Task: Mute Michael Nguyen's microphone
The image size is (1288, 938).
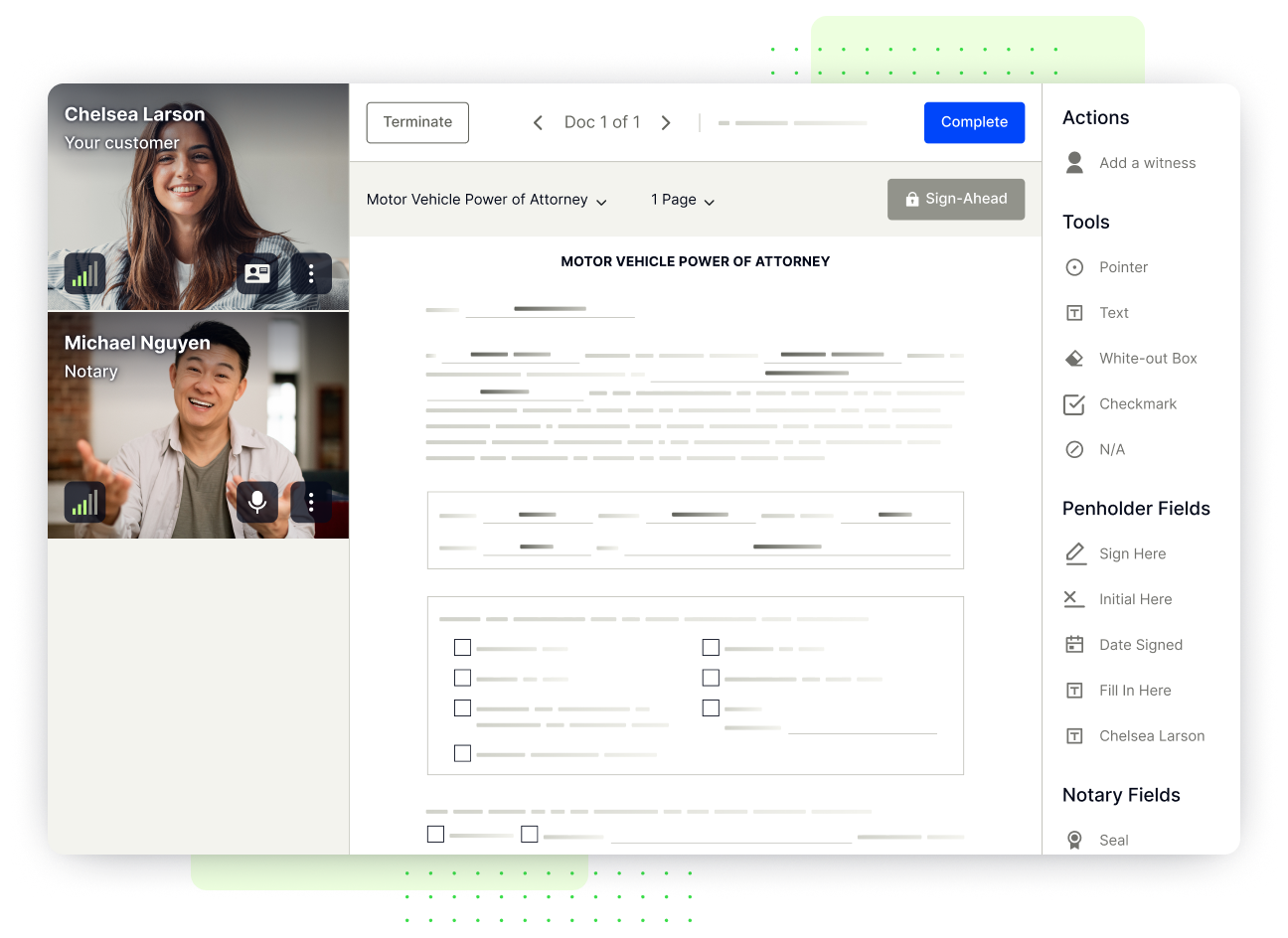Action: point(257,502)
